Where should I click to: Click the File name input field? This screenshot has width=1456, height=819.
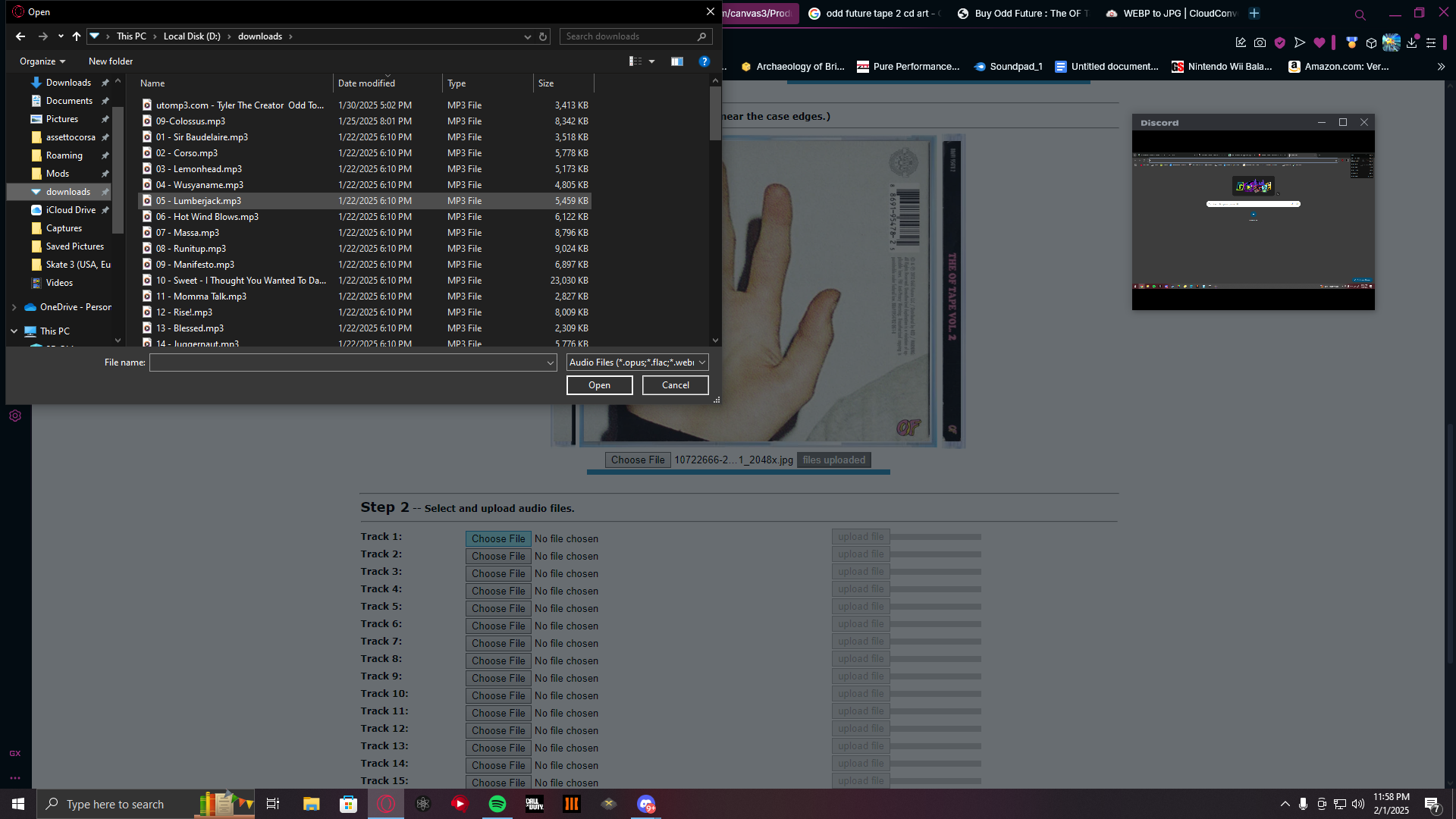[349, 362]
